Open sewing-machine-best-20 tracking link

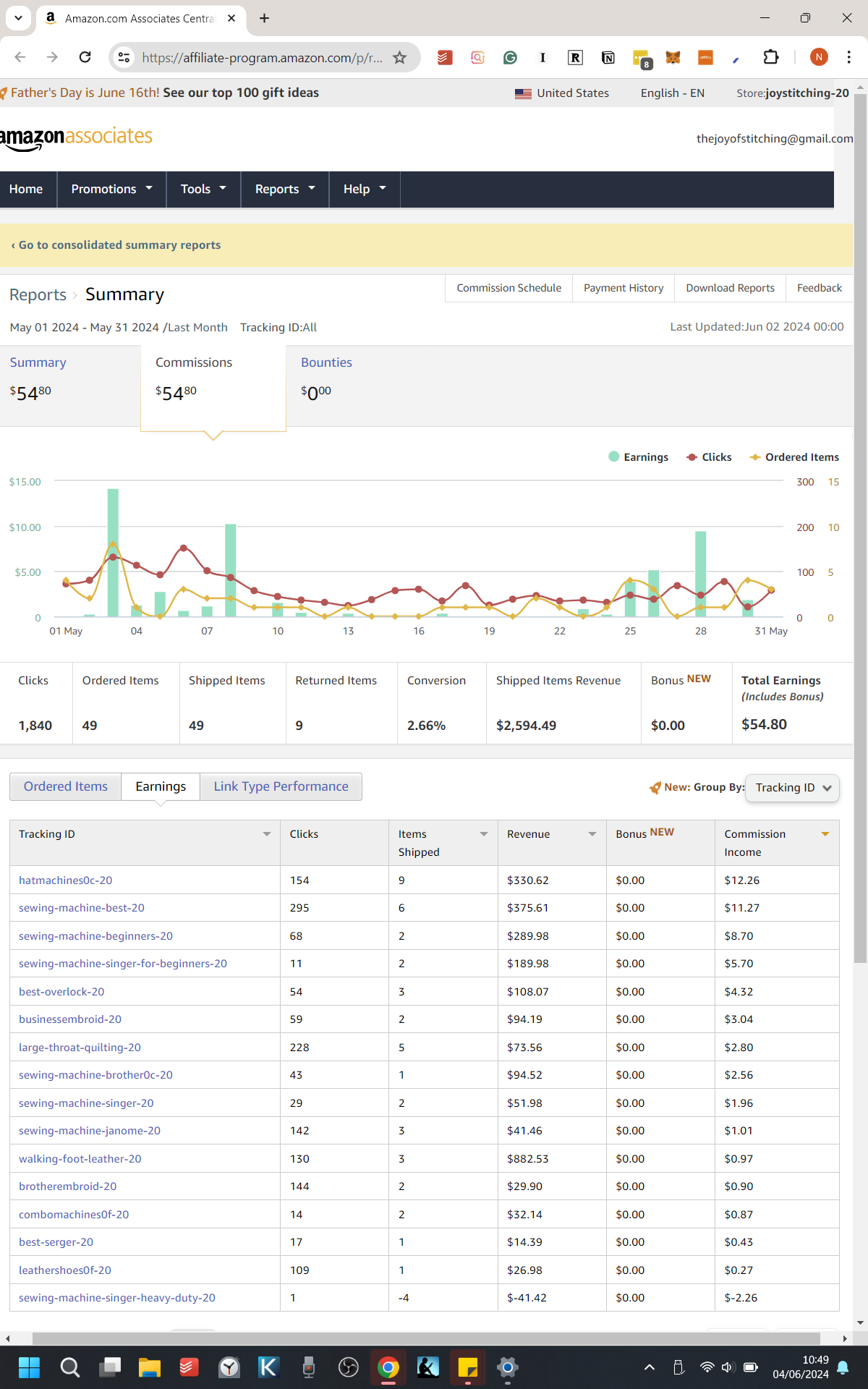coord(82,908)
